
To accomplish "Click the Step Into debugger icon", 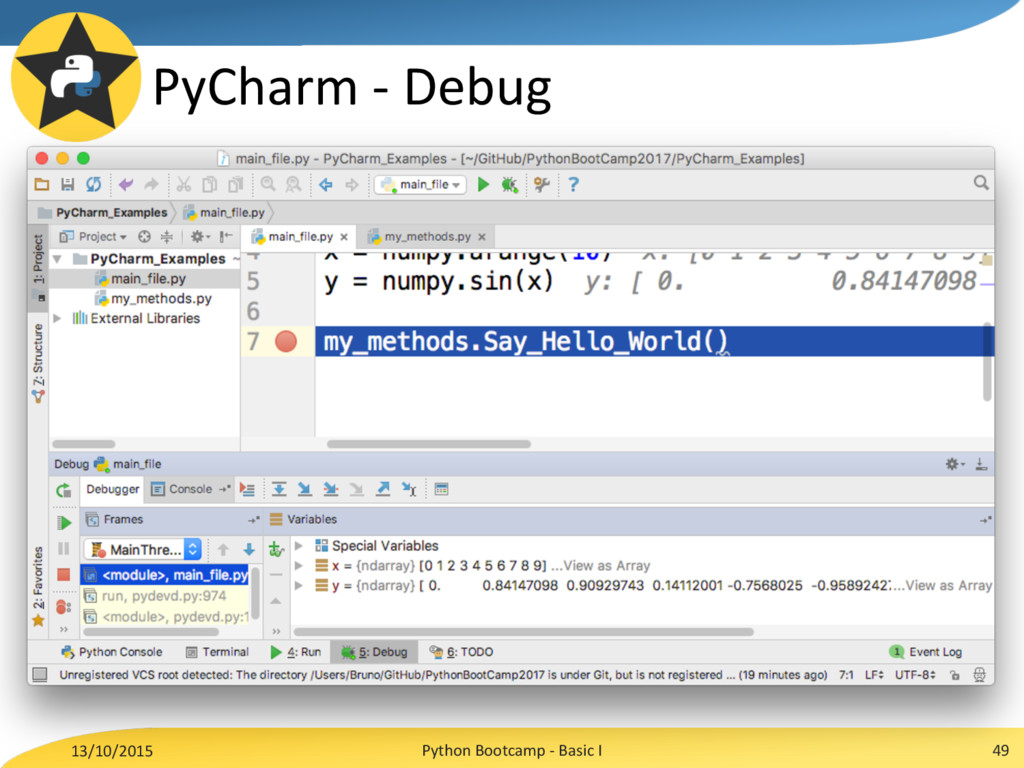I will pyautogui.click(x=304, y=489).
